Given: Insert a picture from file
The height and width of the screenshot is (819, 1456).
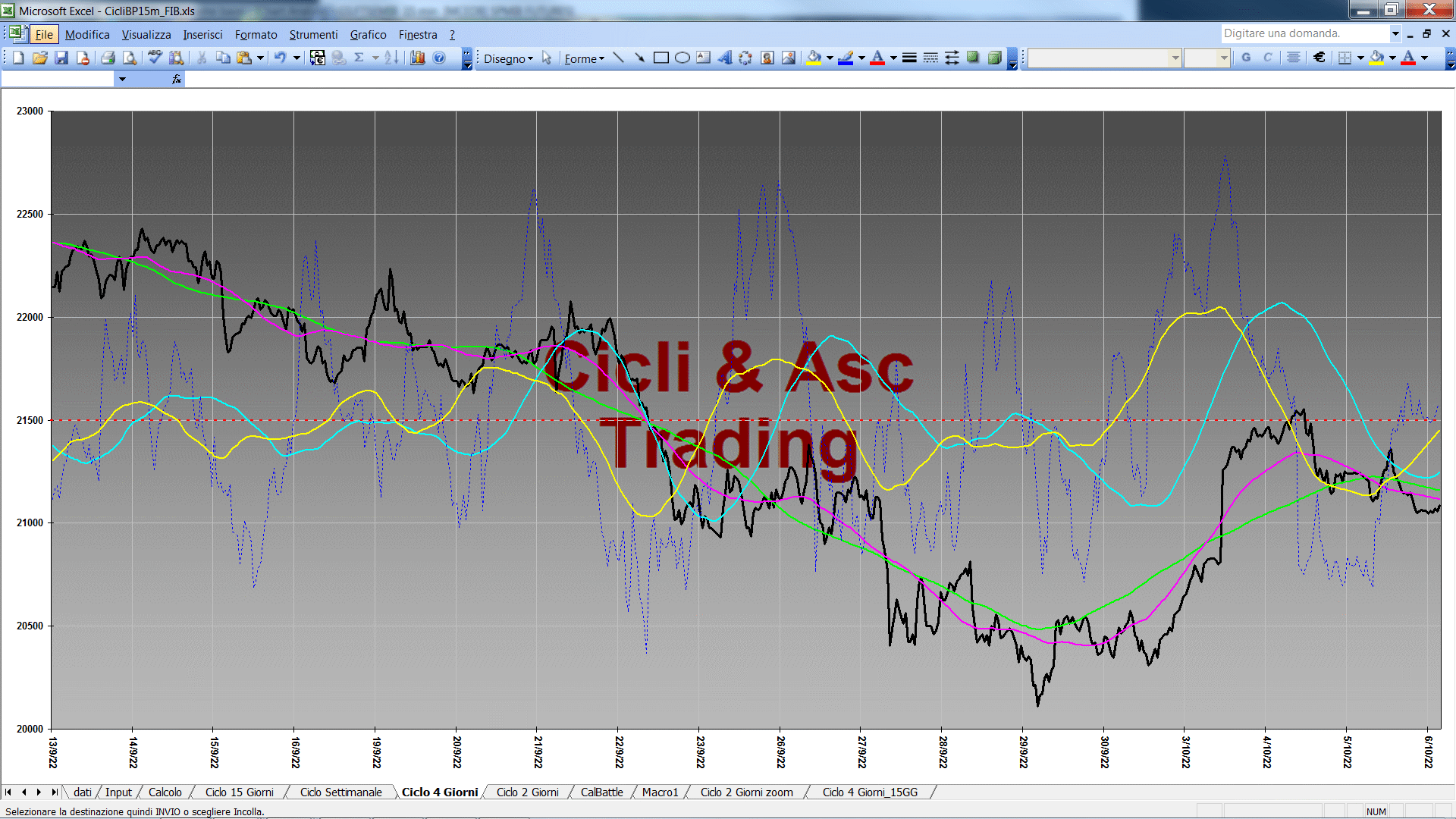Looking at the screenshot, I should tap(789, 58).
